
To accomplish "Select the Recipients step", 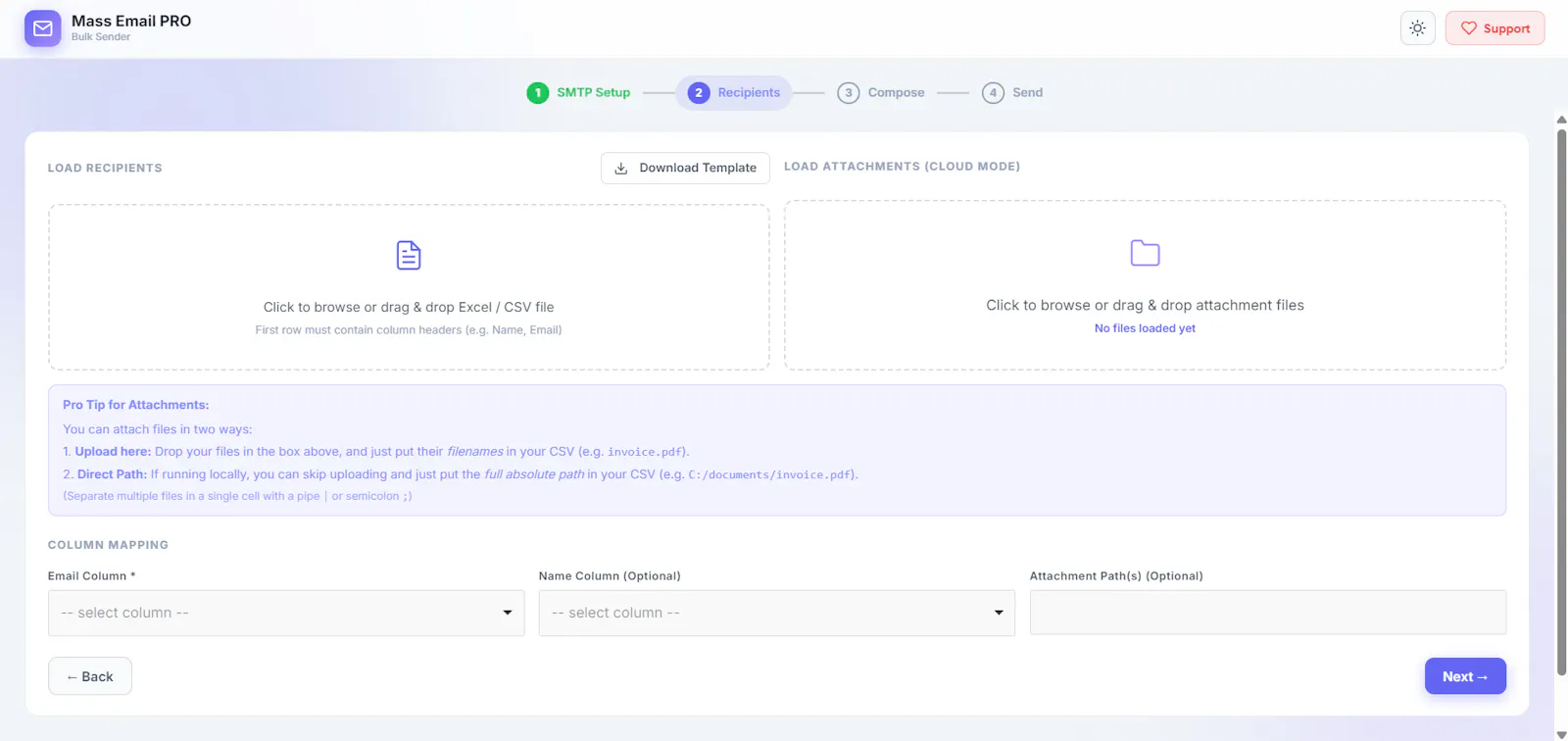I will coord(734,92).
